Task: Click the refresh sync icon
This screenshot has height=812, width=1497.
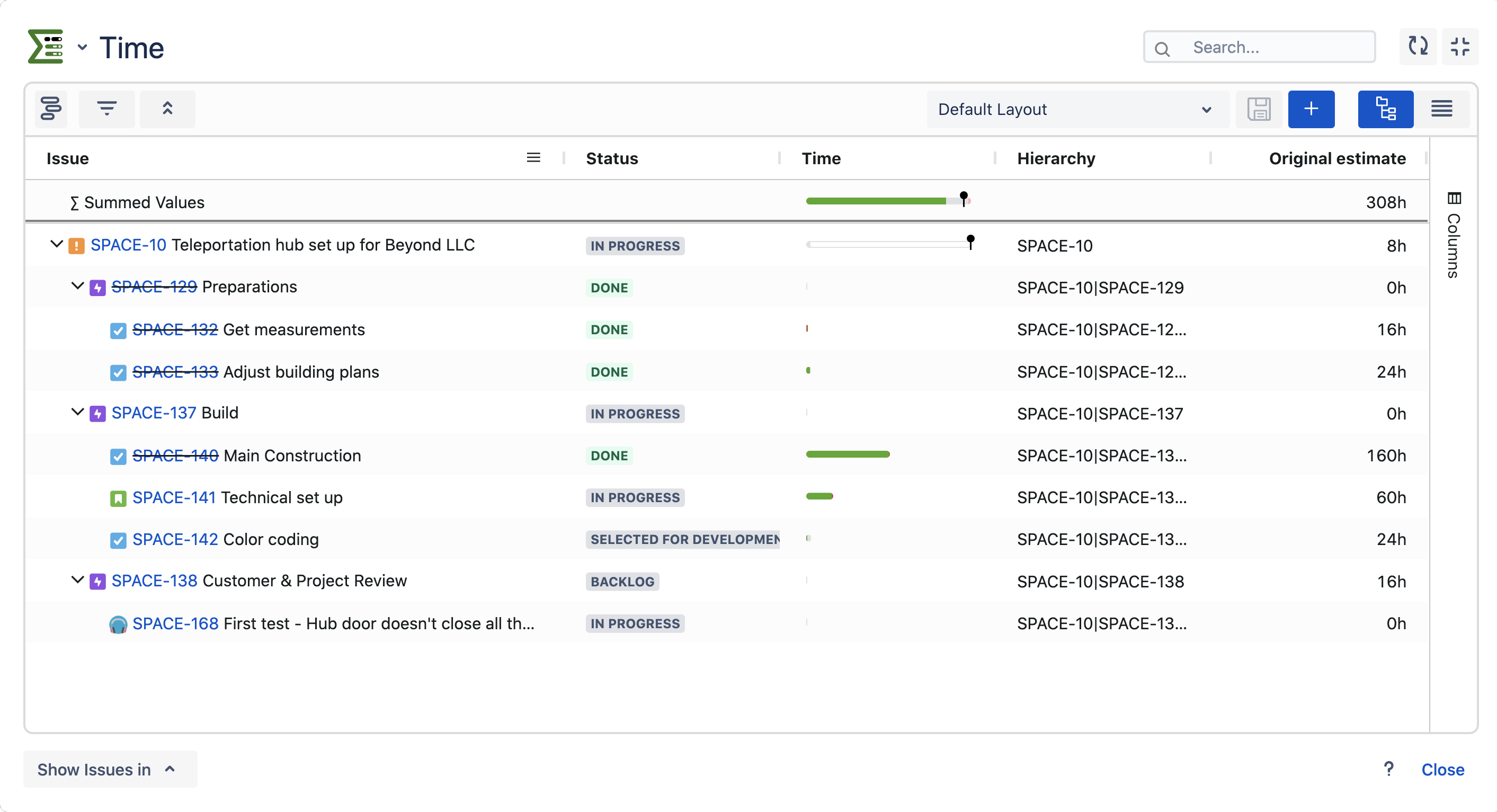Action: tap(1418, 47)
